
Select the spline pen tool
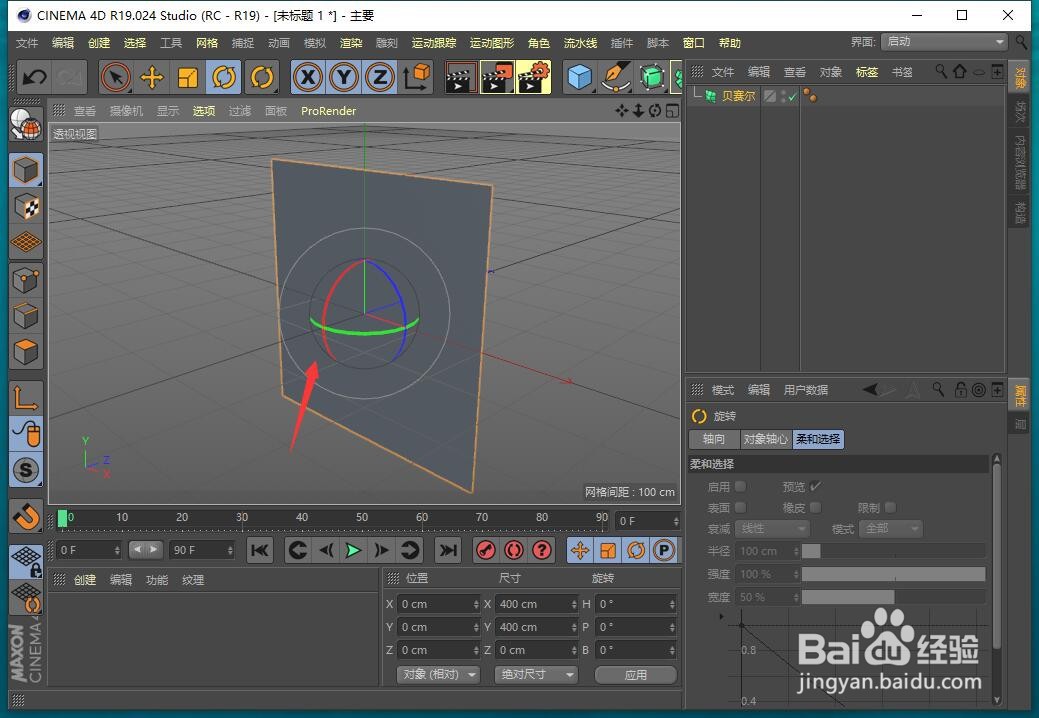(616, 77)
